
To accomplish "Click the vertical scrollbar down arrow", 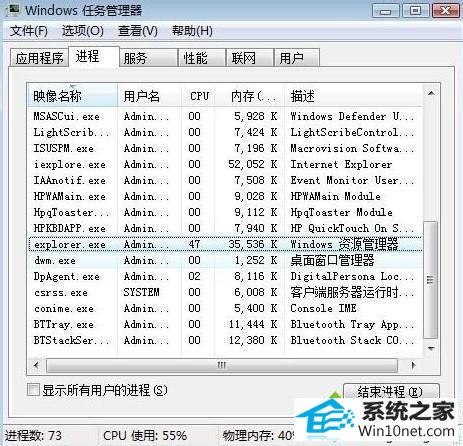I will [431, 349].
